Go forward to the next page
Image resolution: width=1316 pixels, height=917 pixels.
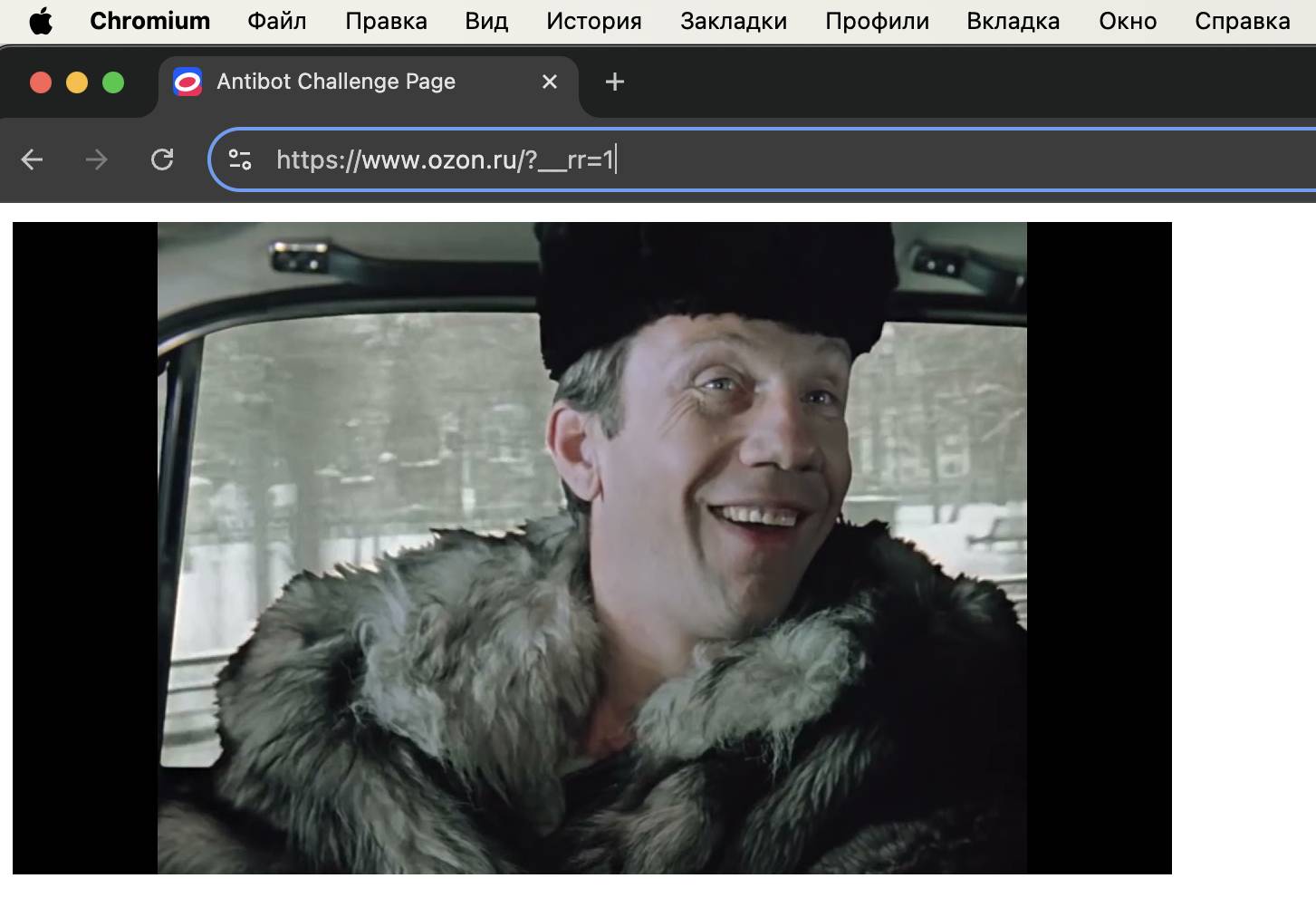pos(97,160)
